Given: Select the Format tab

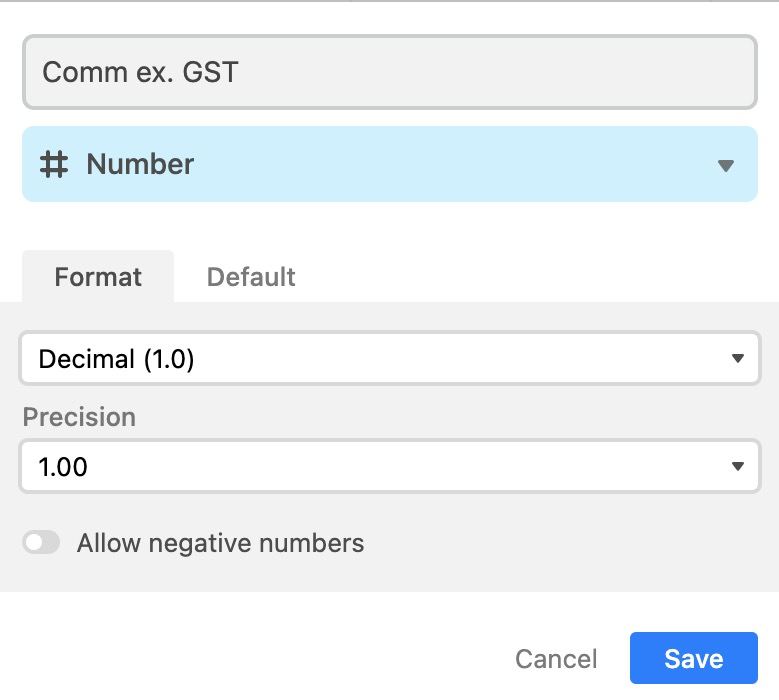Looking at the screenshot, I should click(x=98, y=277).
